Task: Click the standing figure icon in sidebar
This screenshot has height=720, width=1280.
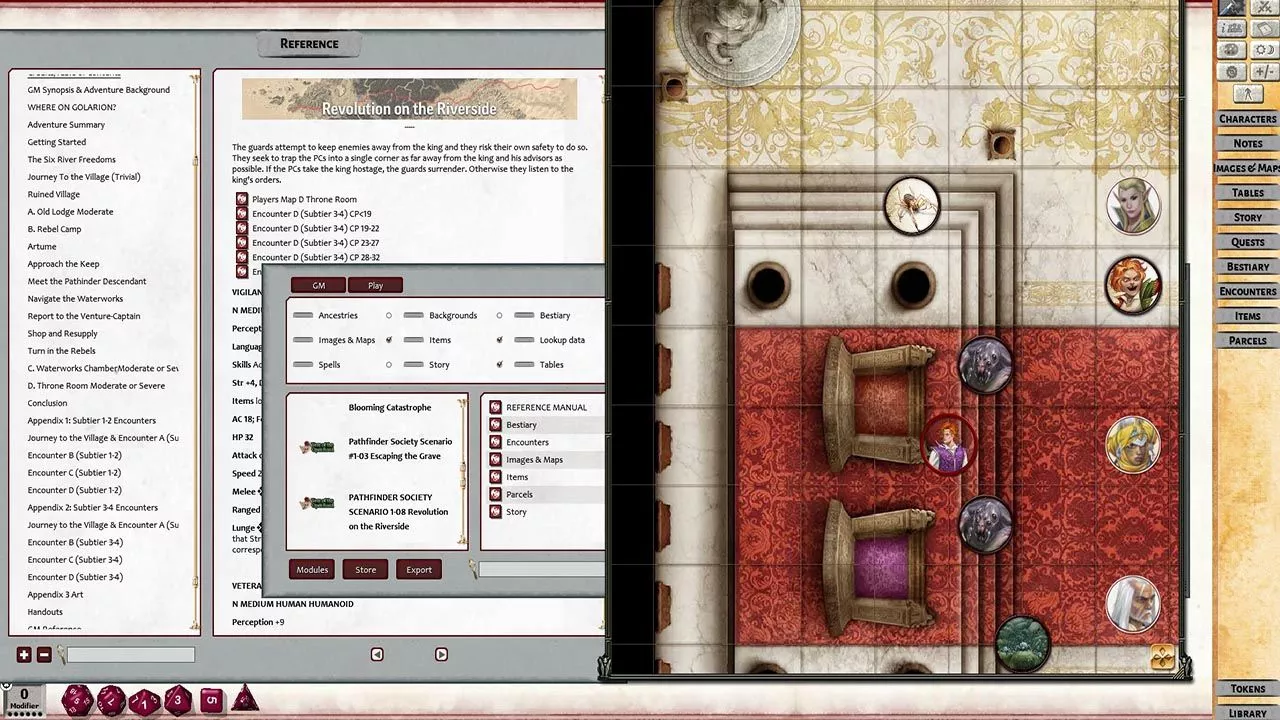Action: 1247,94
